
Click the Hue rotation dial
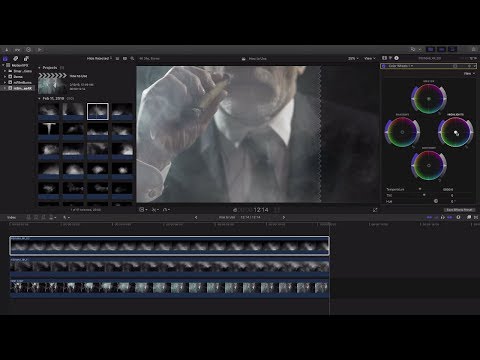[x=436, y=201]
